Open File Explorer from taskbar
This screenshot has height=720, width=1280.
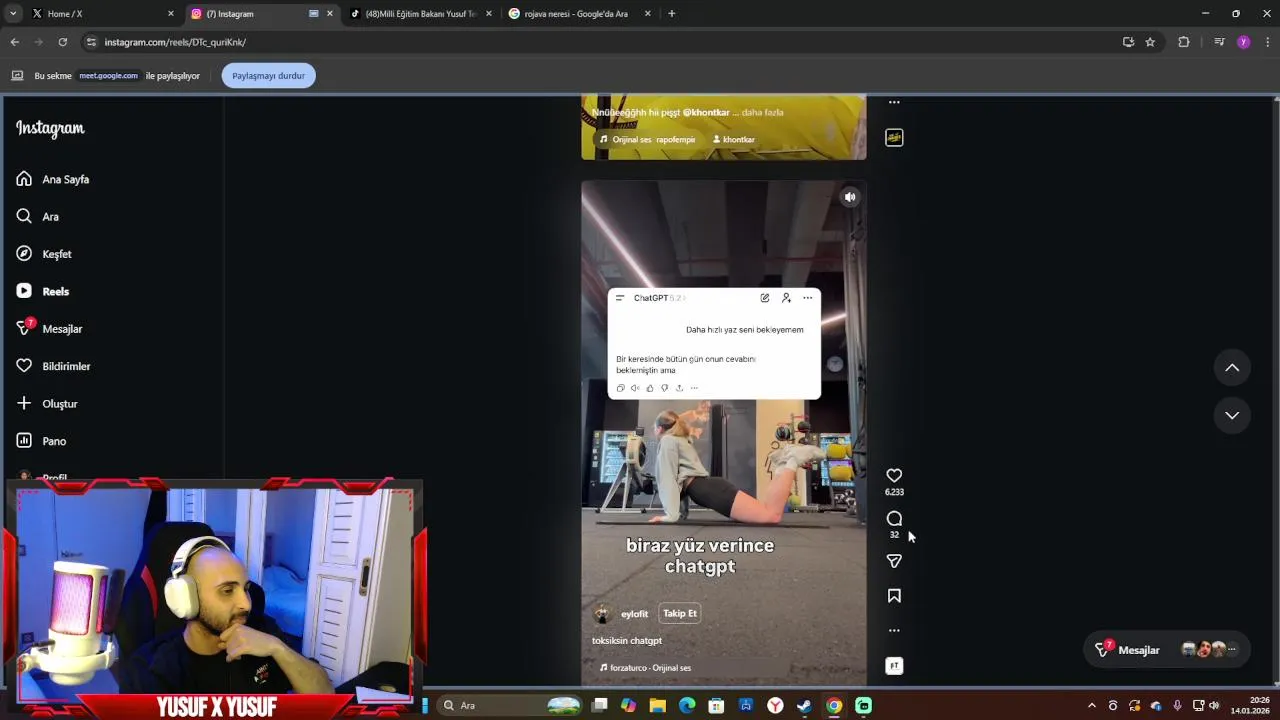[x=657, y=706]
